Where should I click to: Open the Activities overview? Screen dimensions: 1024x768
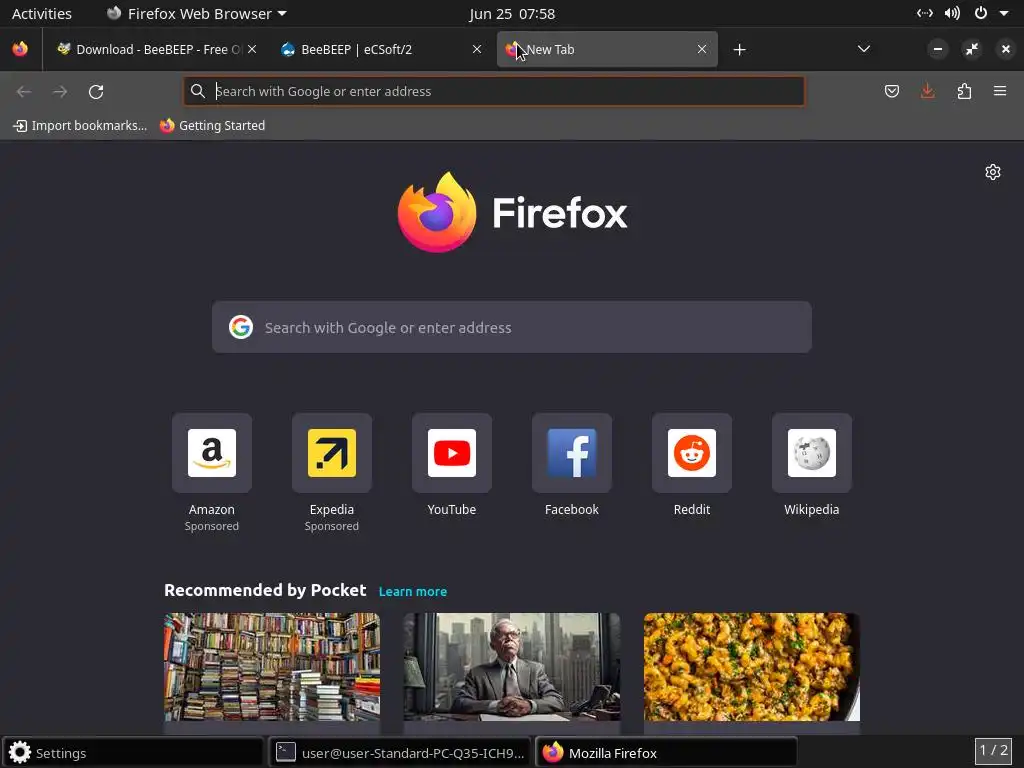[x=42, y=14]
